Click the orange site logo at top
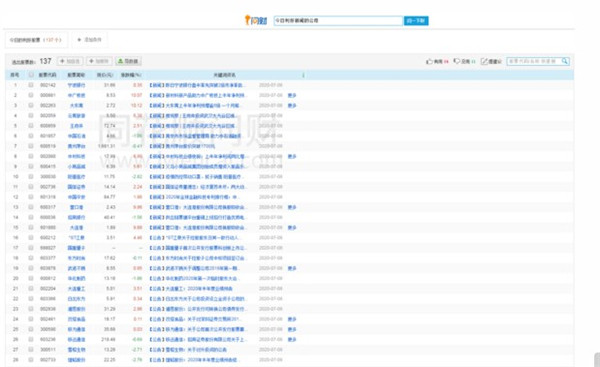 [256, 20]
